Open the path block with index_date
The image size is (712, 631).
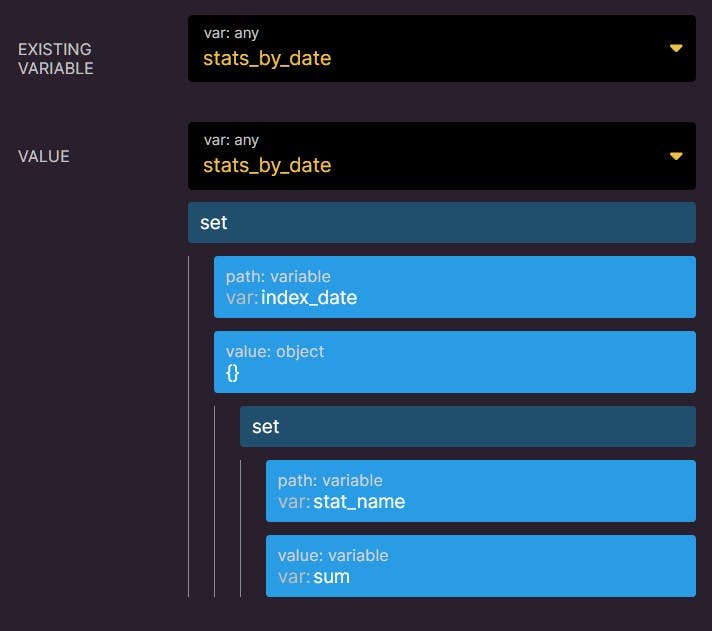455,287
